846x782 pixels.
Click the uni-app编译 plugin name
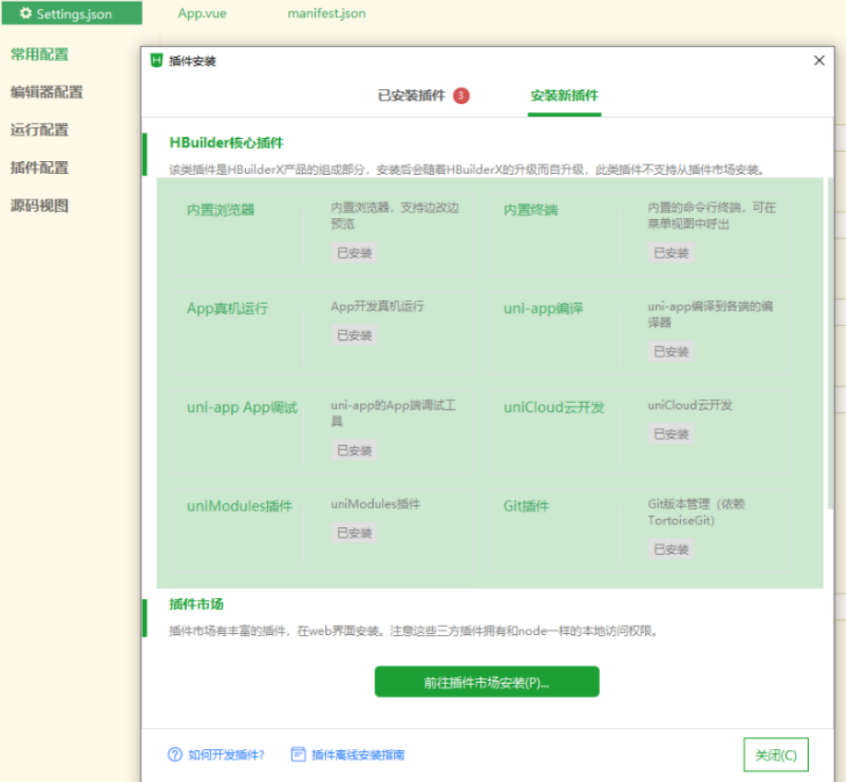[x=543, y=309]
